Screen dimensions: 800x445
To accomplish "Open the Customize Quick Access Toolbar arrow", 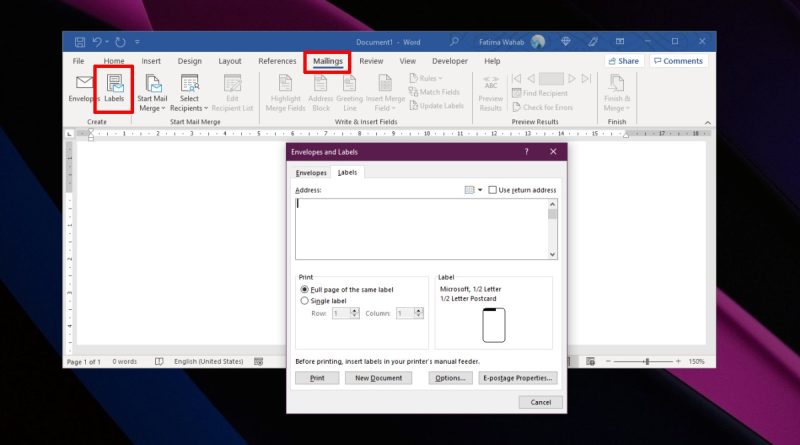I will coord(137,42).
